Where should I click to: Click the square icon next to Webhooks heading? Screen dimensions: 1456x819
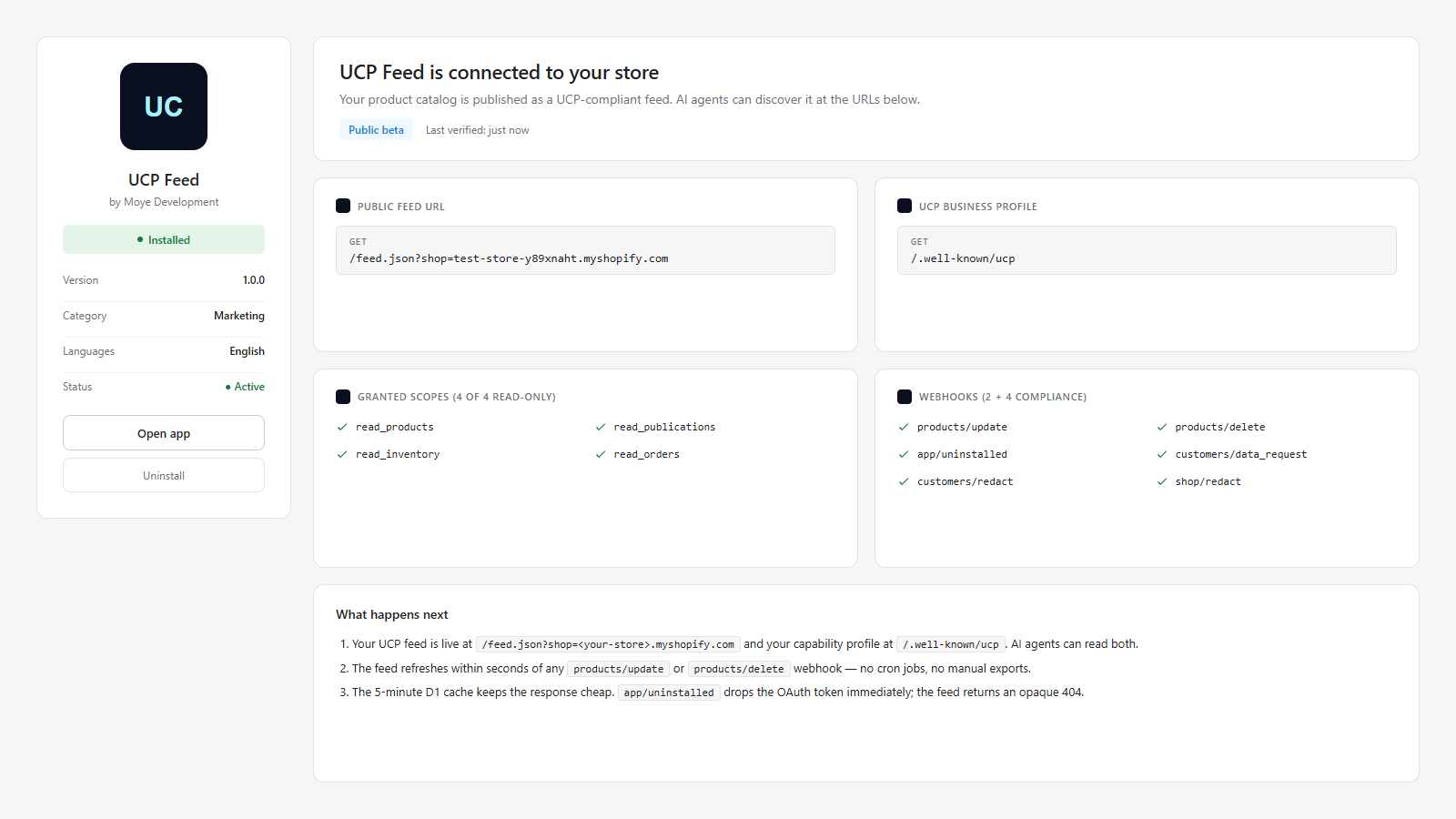[905, 397]
